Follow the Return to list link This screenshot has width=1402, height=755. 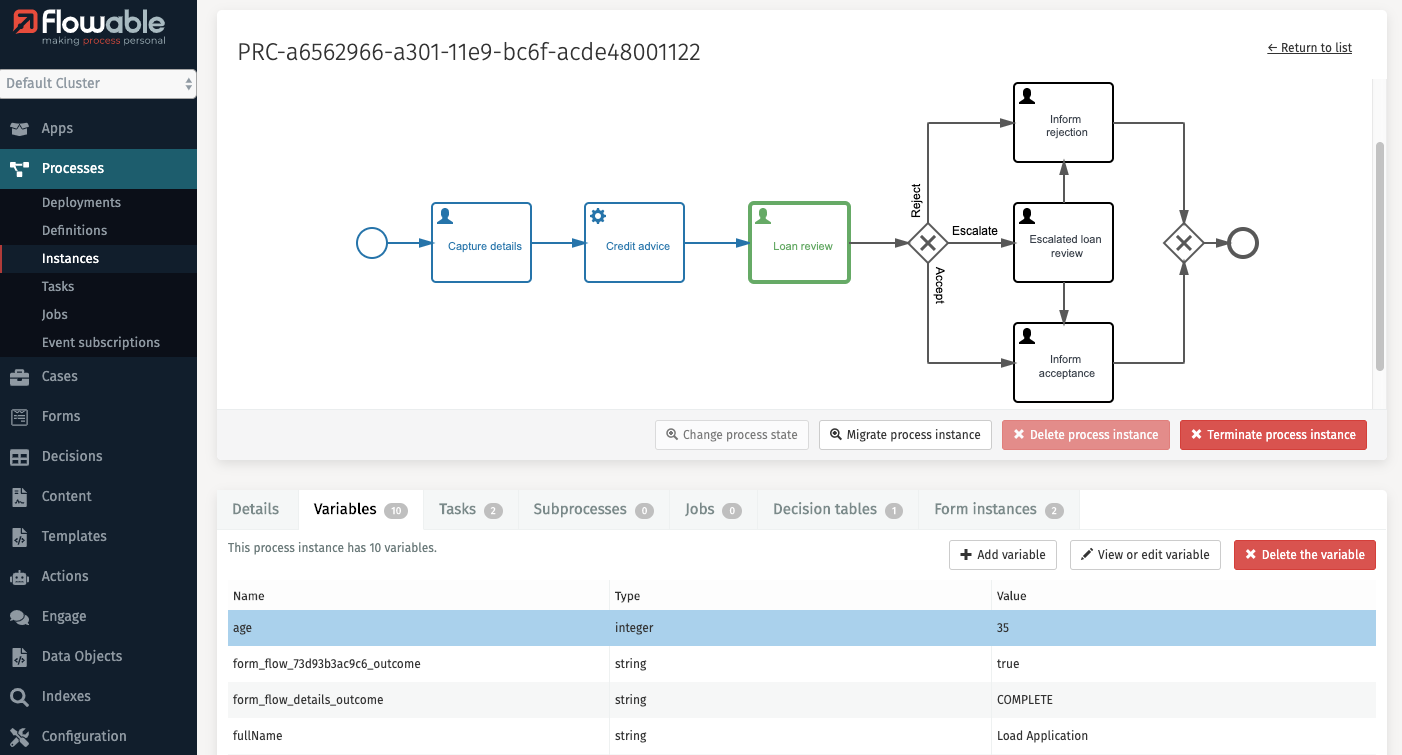pyautogui.click(x=1309, y=48)
